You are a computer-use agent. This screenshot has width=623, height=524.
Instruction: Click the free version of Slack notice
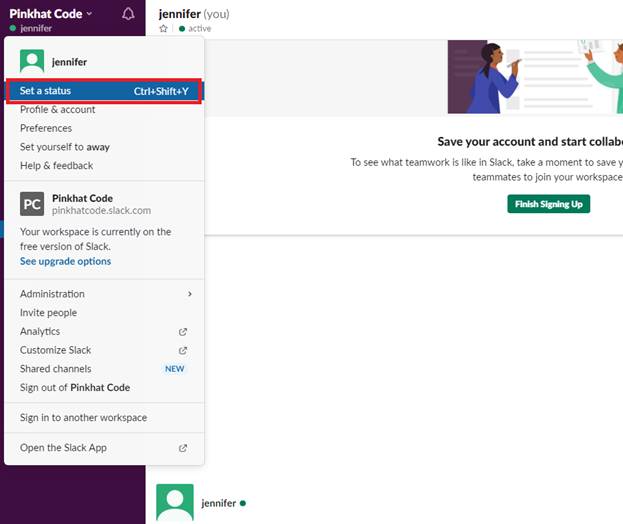[95, 239]
